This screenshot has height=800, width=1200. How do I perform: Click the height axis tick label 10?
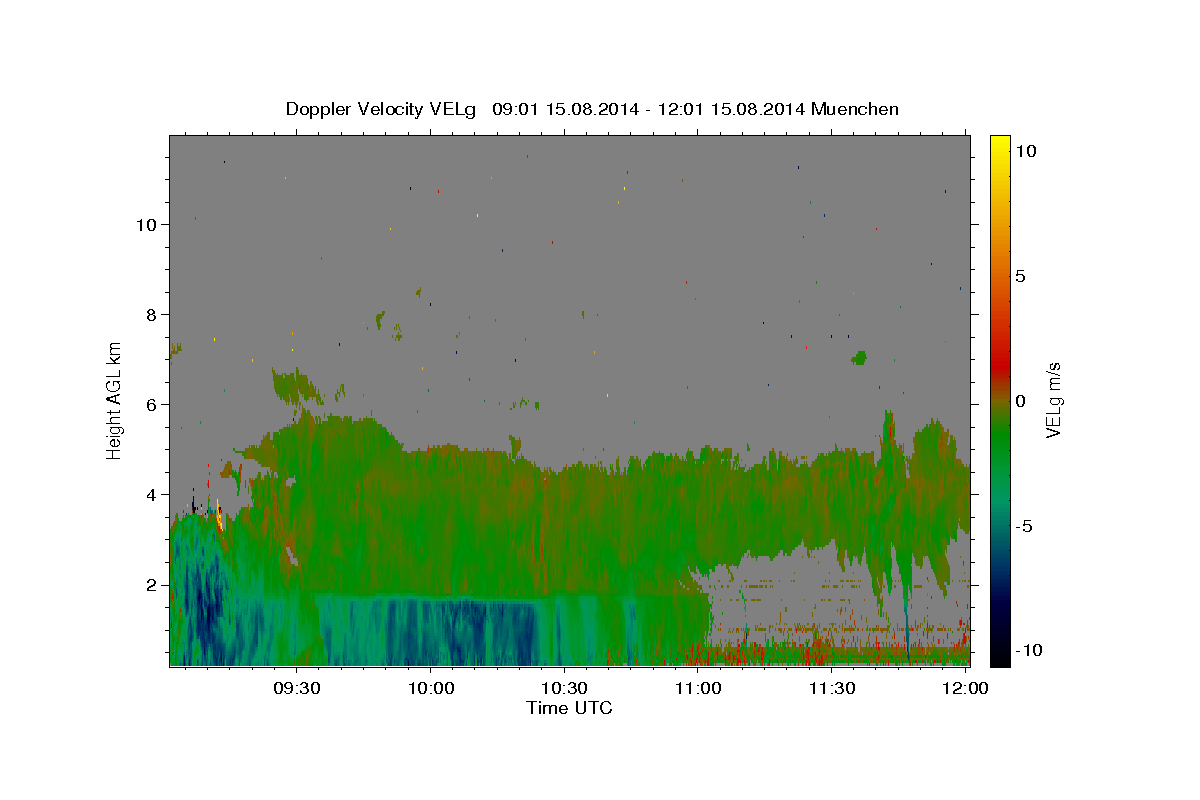pos(147,225)
